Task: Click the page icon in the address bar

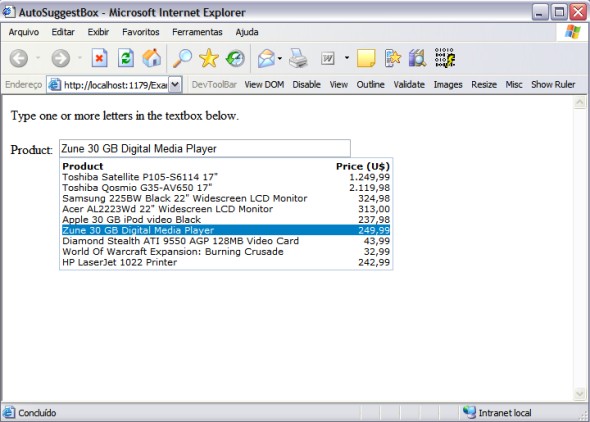Action: tap(55, 85)
